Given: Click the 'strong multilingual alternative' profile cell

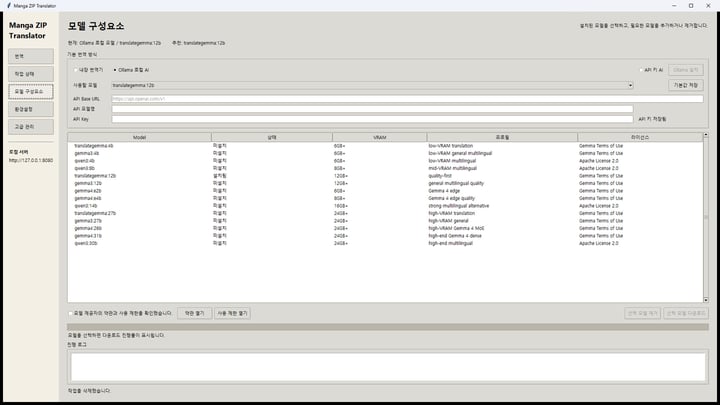Looking at the screenshot, I should (459, 206).
